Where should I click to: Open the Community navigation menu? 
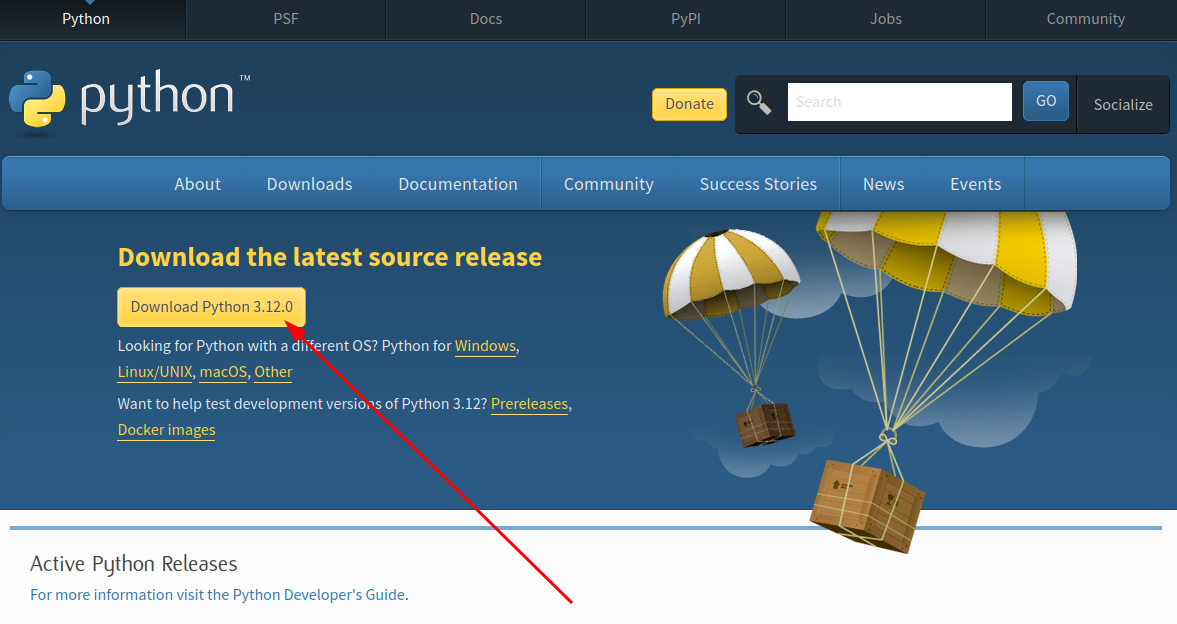pyautogui.click(x=608, y=184)
